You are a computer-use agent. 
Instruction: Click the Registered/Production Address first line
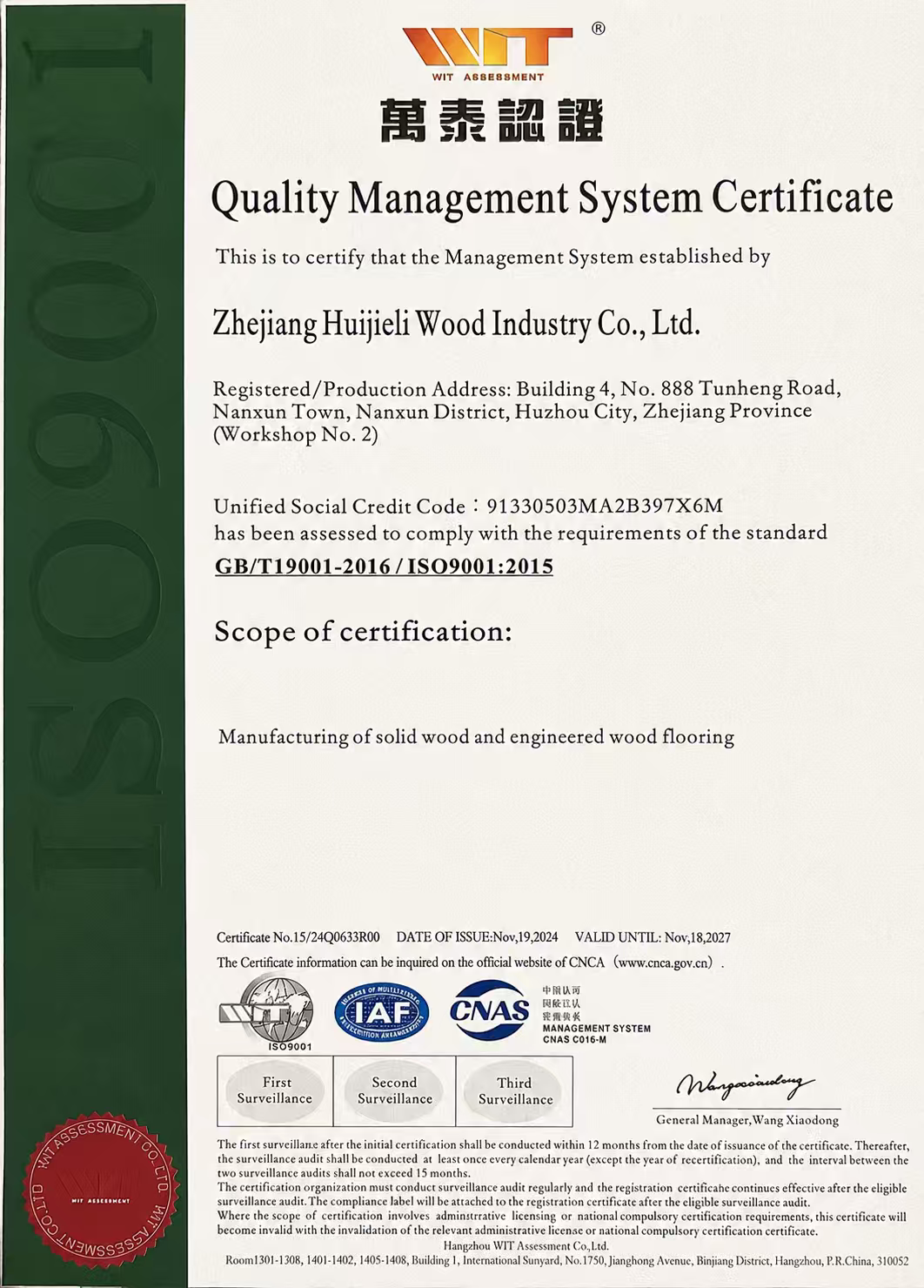(527, 388)
